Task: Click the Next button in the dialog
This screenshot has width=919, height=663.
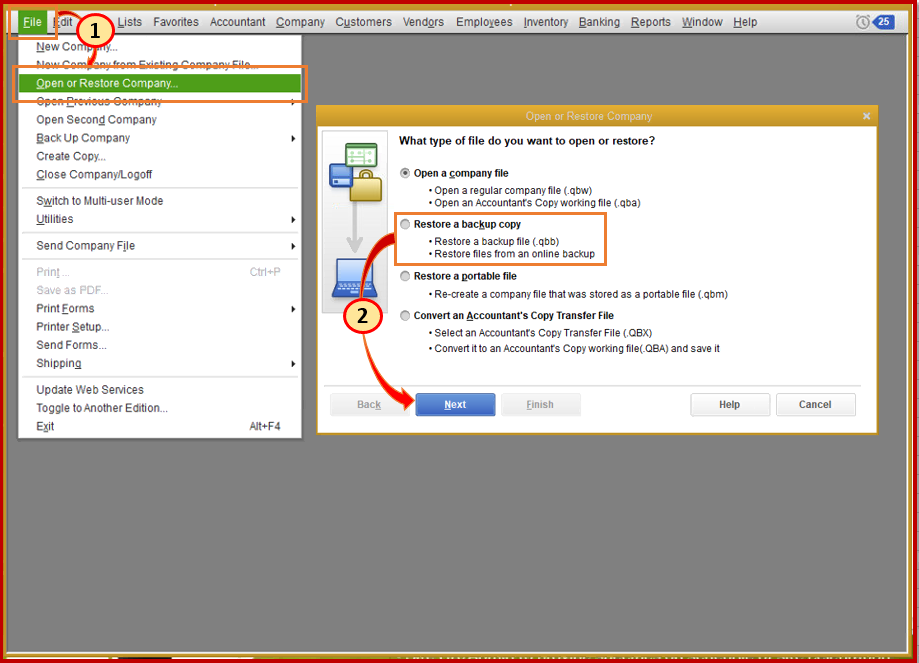Action: (x=455, y=404)
